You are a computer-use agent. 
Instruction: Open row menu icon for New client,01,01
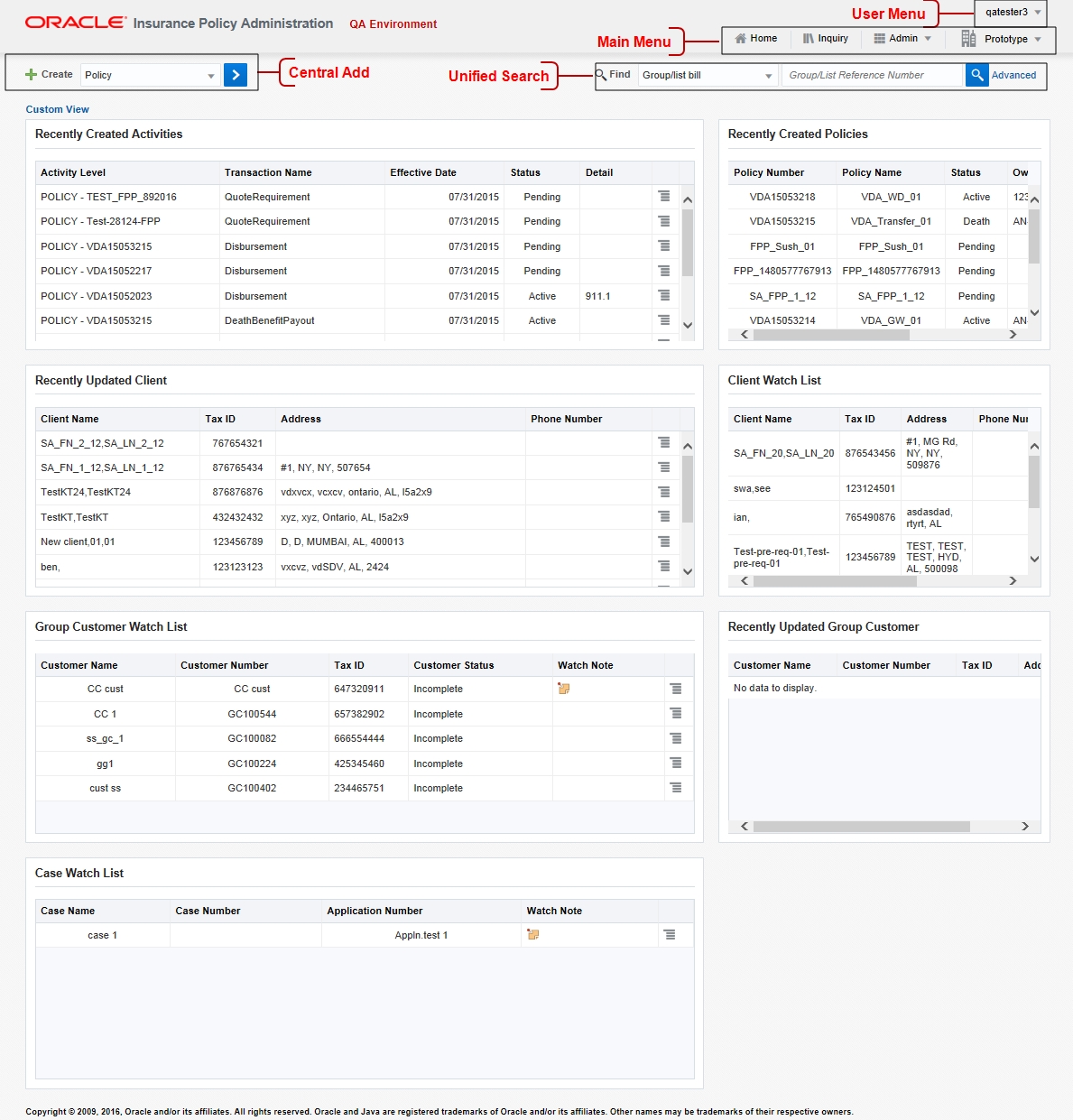(x=664, y=541)
